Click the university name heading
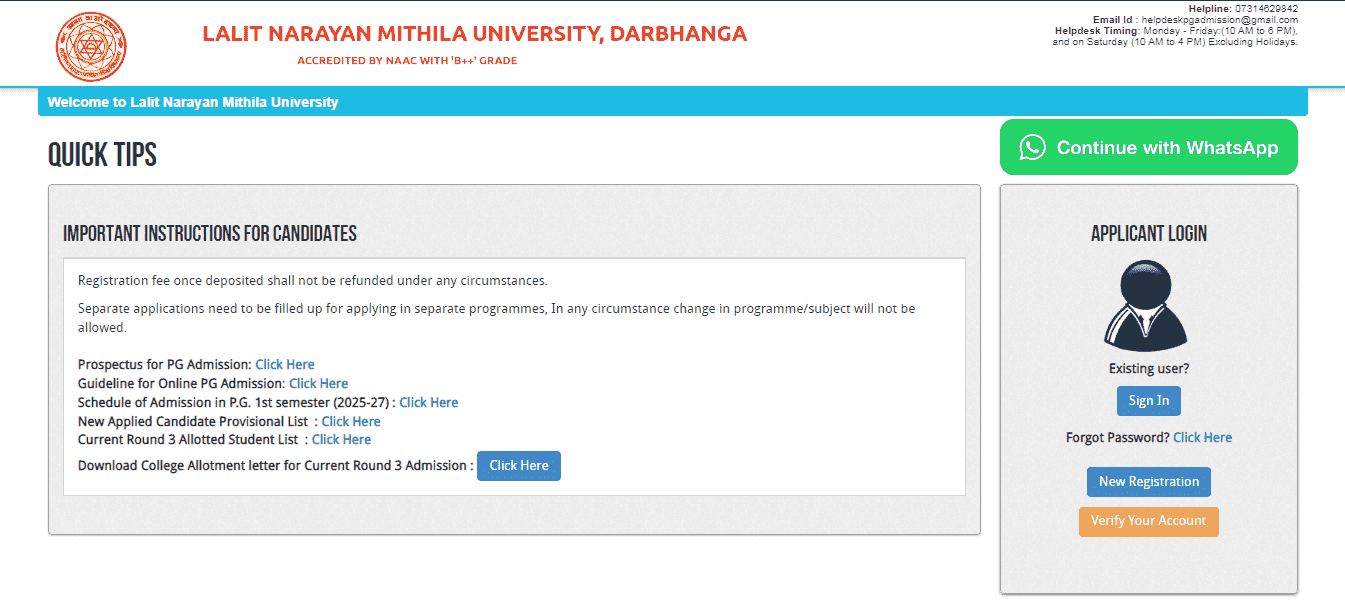Viewport: 1345px width, 602px height. click(x=474, y=34)
